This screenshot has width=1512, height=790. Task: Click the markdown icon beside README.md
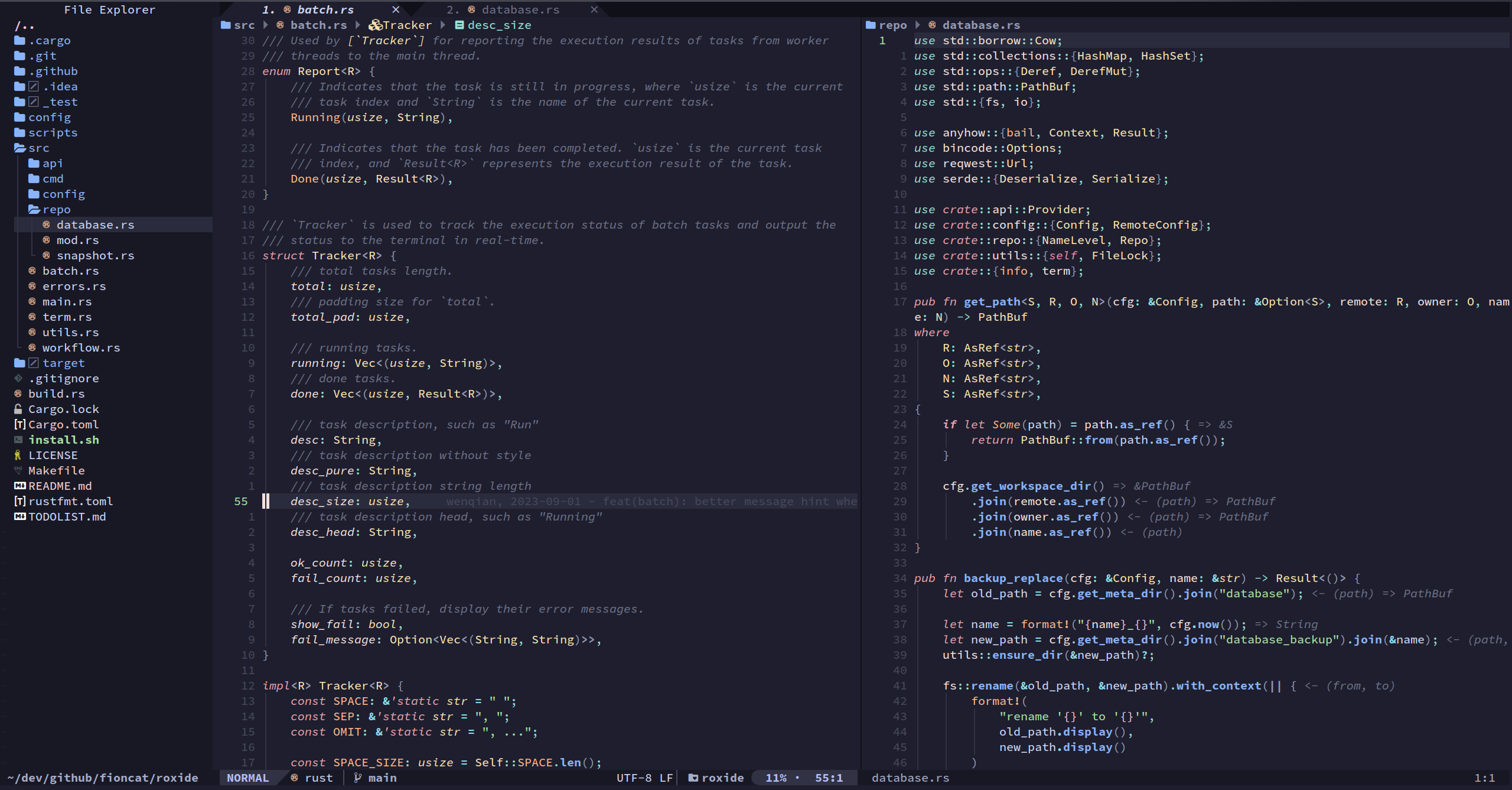[x=19, y=486]
